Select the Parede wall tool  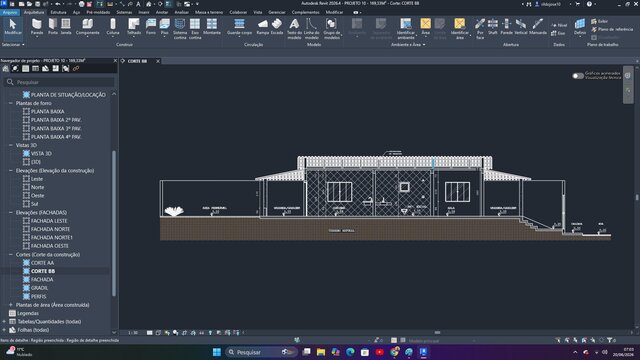(x=37, y=27)
